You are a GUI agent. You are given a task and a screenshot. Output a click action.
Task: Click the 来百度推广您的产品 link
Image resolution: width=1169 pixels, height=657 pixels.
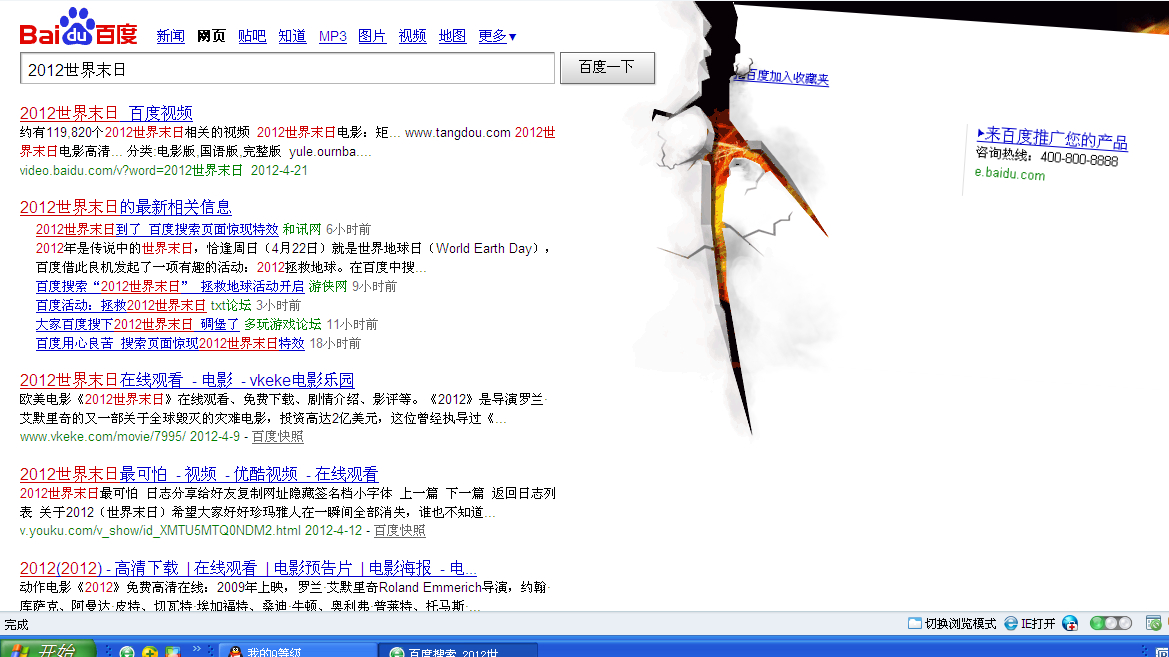[x=1052, y=139]
